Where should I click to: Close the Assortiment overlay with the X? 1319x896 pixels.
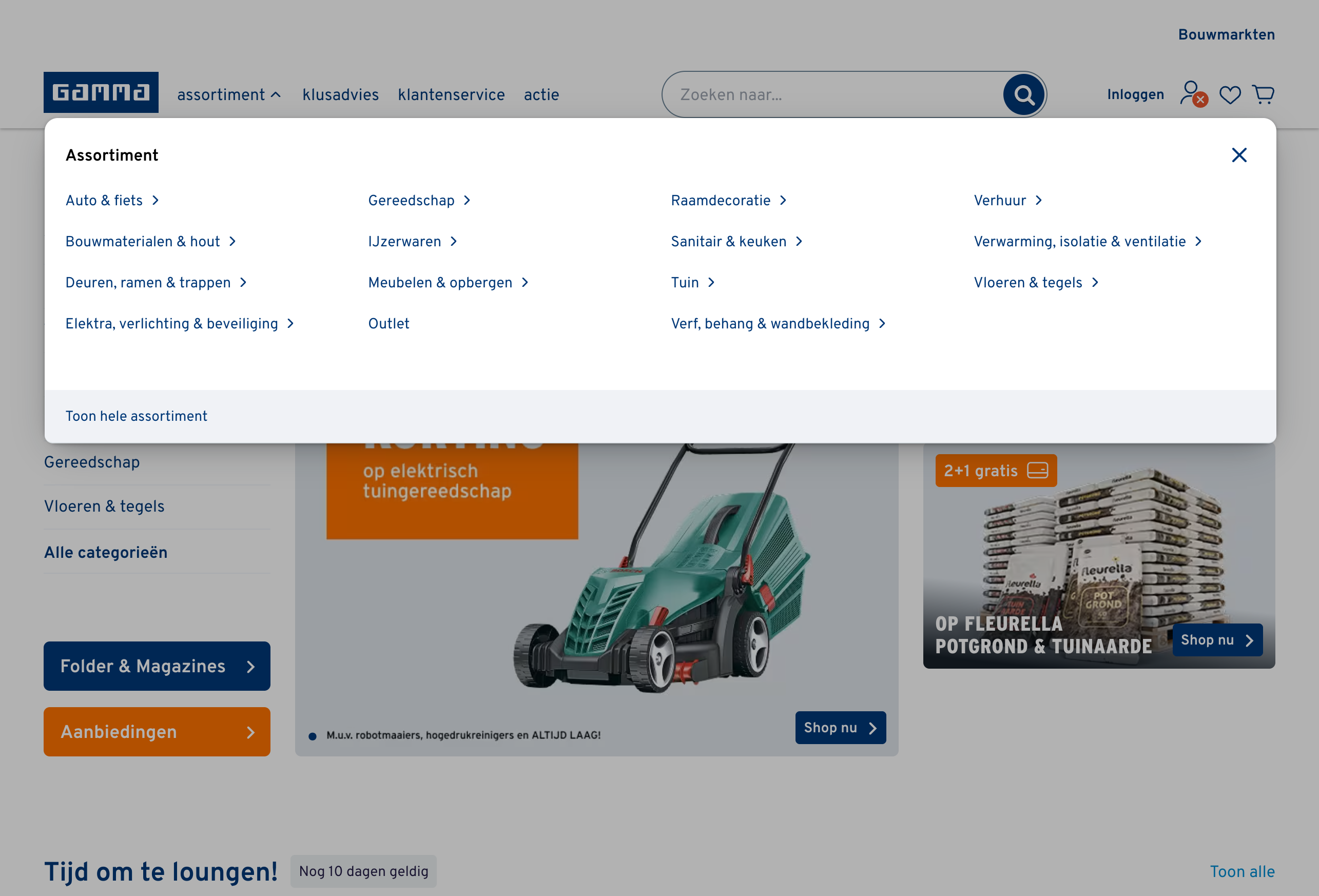pyautogui.click(x=1239, y=155)
